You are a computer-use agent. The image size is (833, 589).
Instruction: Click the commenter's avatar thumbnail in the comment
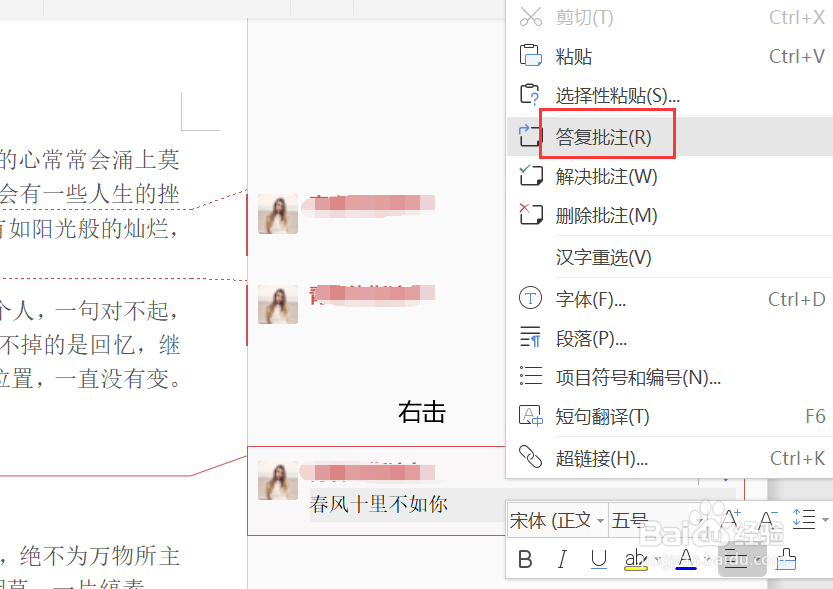point(277,480)
